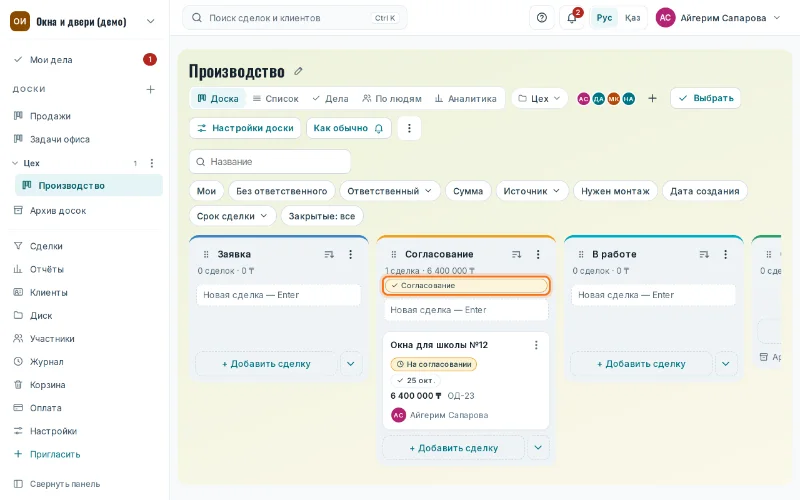Open the help question mark icon
The width and height of the screenshot is (800, 500).
(x=542, y=18)
